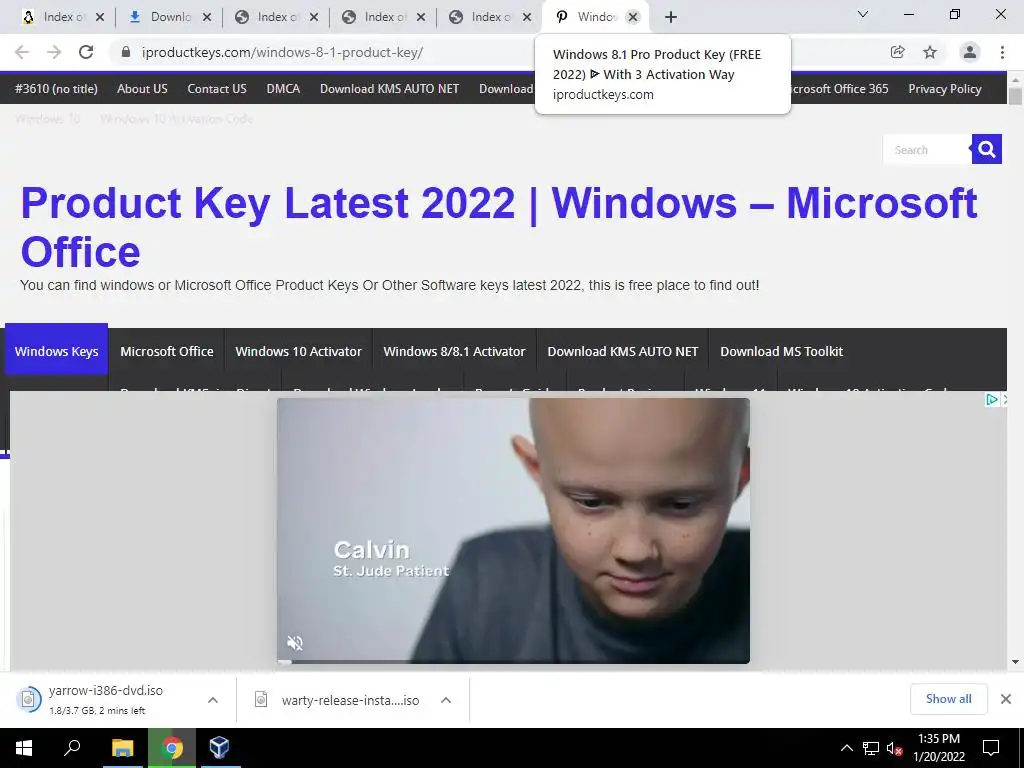Screen dimensions: 1024x768
Task: Open Windows 8/8.1 Activator menu item
Action: pos(454,351)
